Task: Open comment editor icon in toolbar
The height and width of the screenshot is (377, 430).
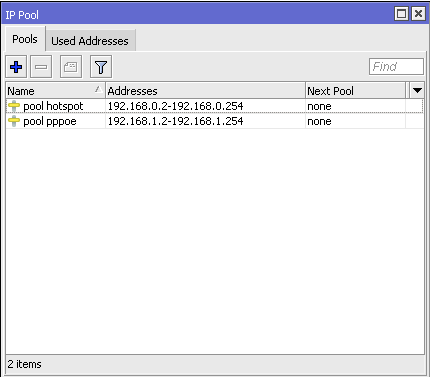Action: click(x=71, y=67)
